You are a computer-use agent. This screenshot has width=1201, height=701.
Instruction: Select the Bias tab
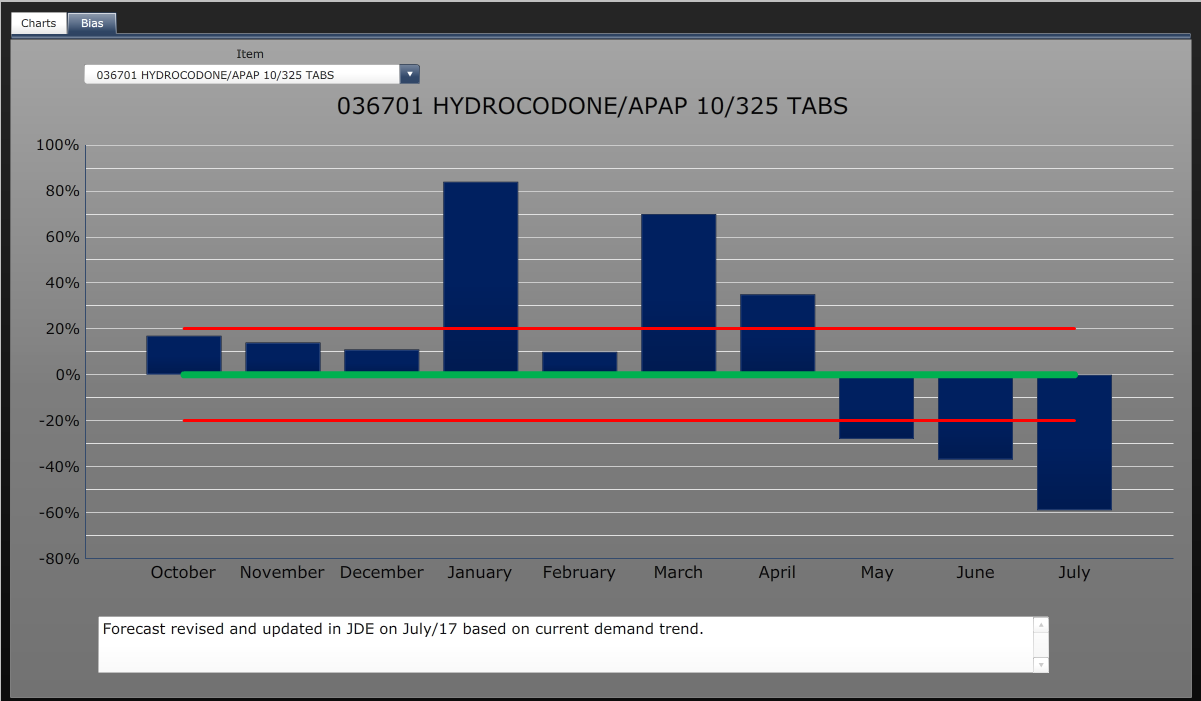pyautogui.click(x=91, y=23)
